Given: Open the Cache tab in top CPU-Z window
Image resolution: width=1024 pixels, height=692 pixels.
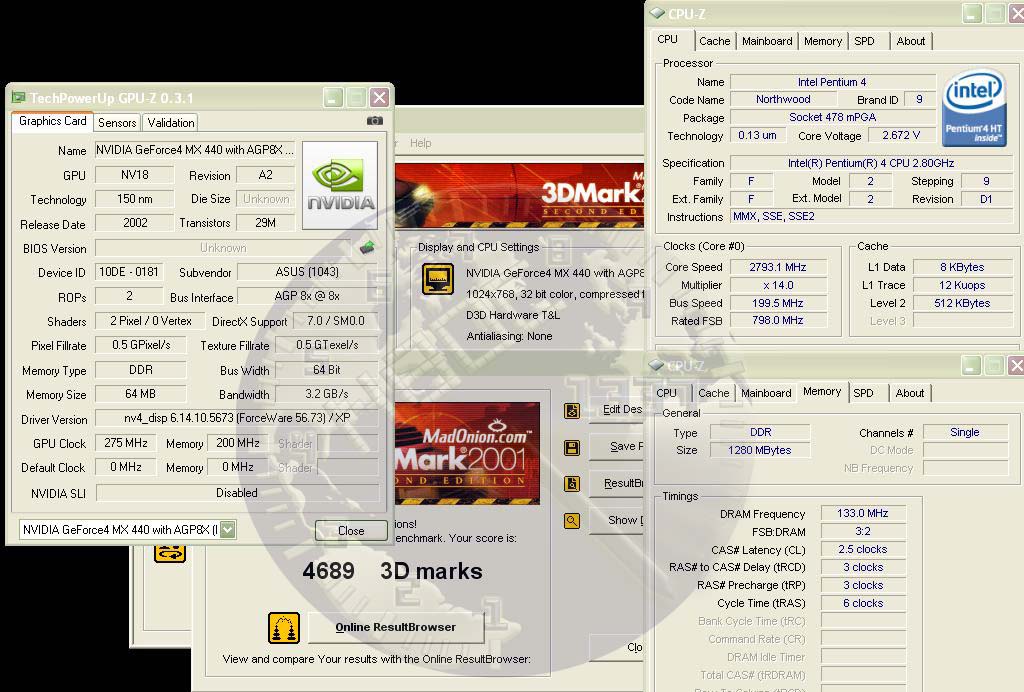Looking at the screenshot, I should (714, 41).
